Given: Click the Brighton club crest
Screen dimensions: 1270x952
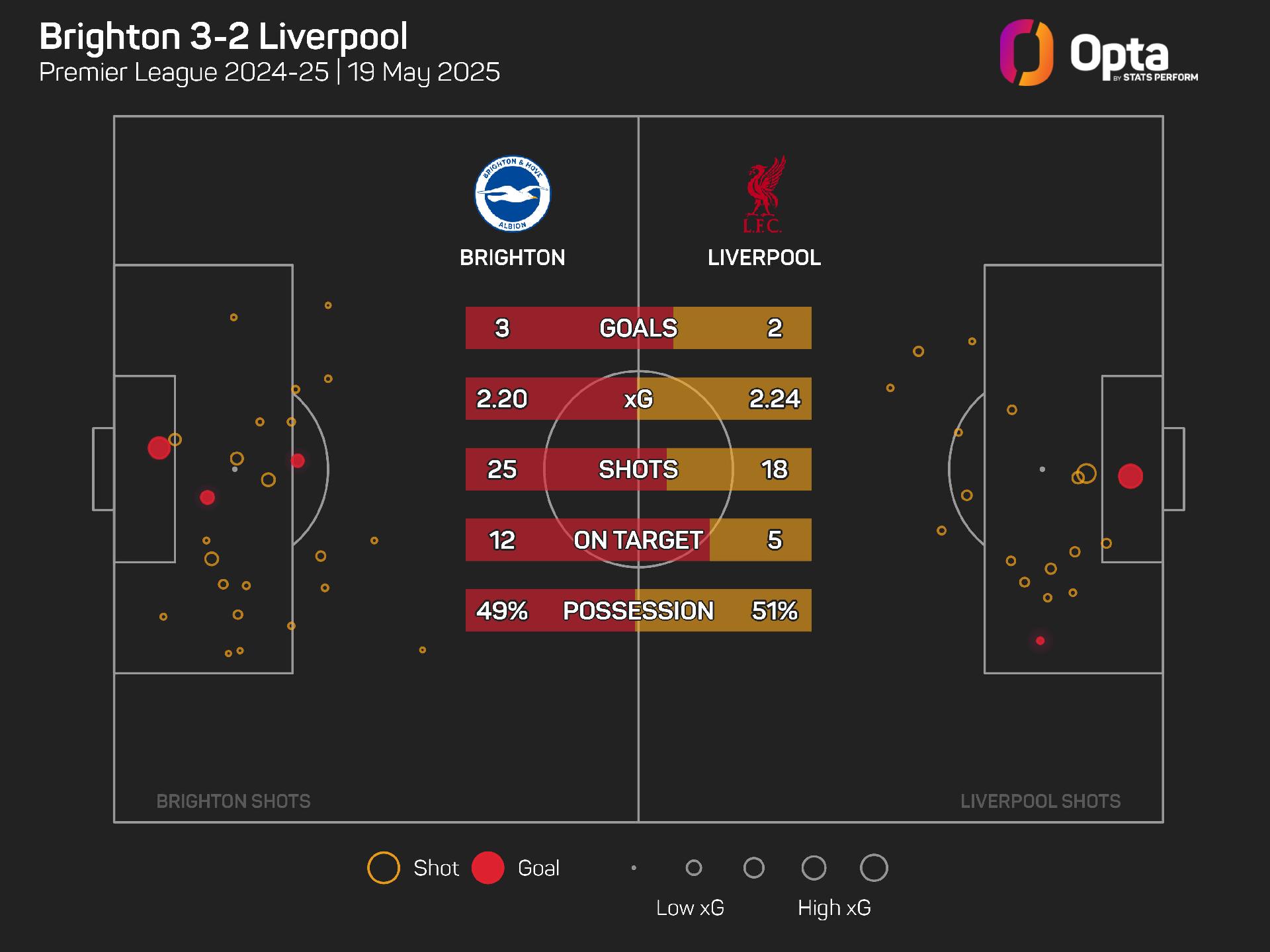Looking at the screenshot, I should [512, 194].
